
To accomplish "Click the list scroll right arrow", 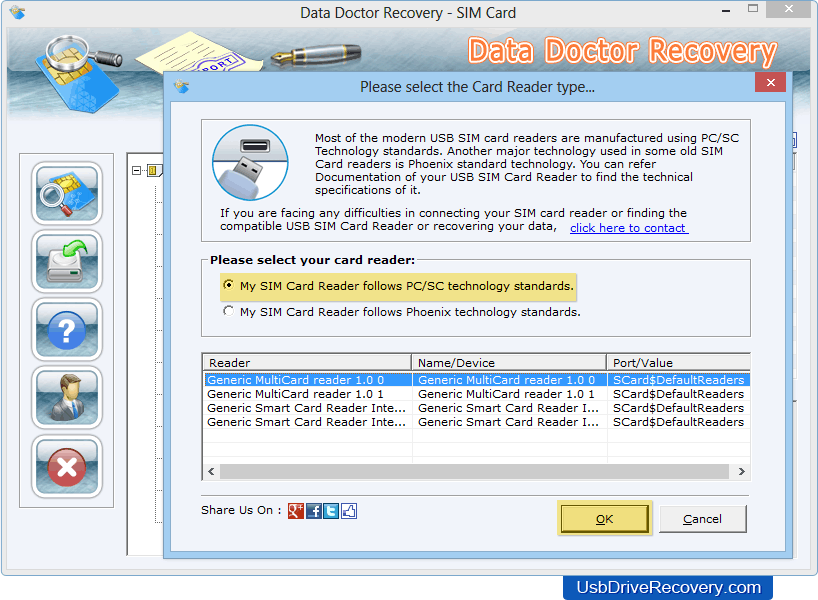I will [x=741, y=472].
